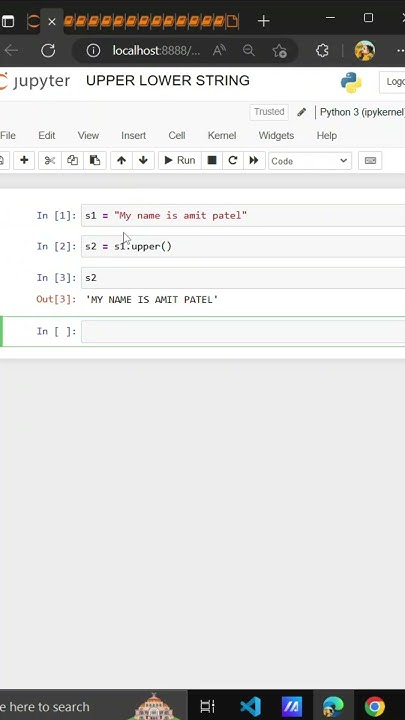
Task: Open the Widgets menu
Action: click(x=276, y=135)
